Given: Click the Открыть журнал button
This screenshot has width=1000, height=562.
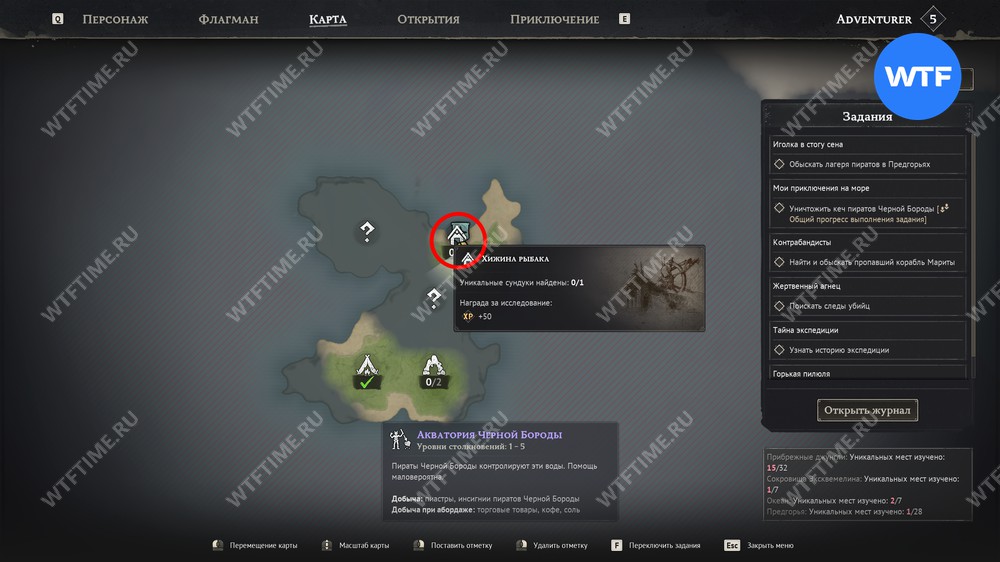Looking at the screenshot, I should 867,410.
